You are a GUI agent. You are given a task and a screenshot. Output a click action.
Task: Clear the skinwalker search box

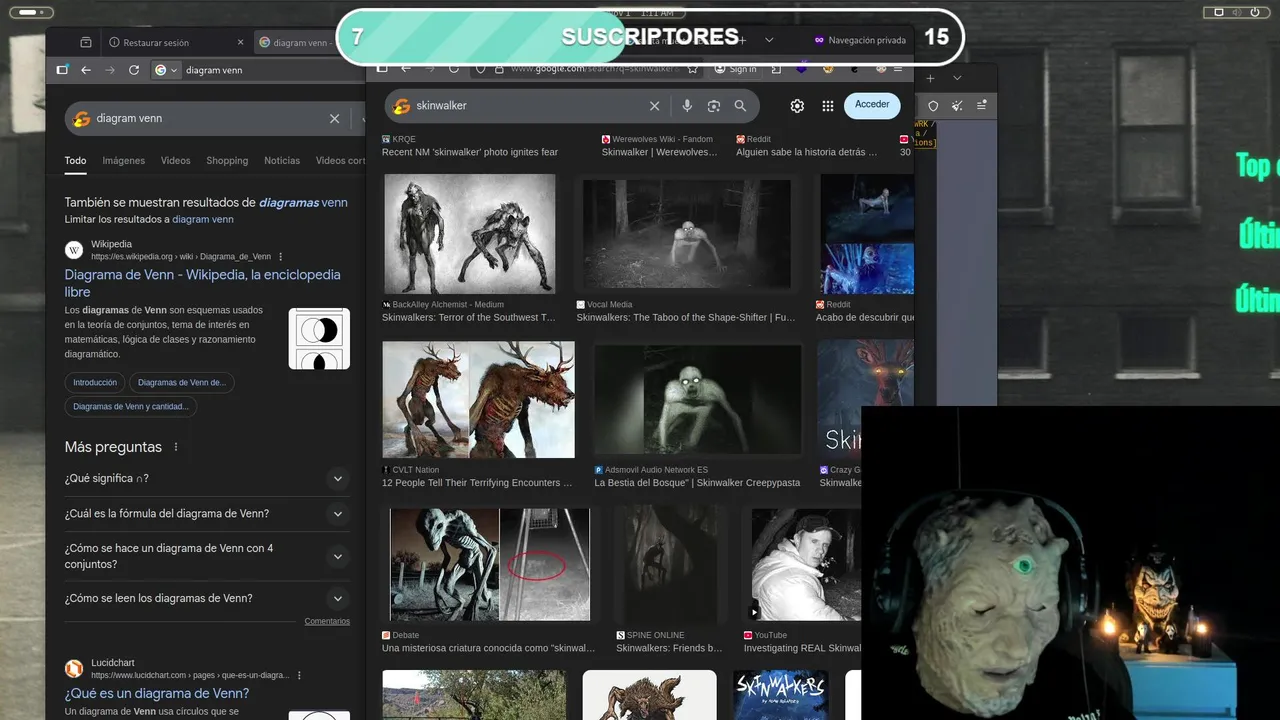coord(655,106)
